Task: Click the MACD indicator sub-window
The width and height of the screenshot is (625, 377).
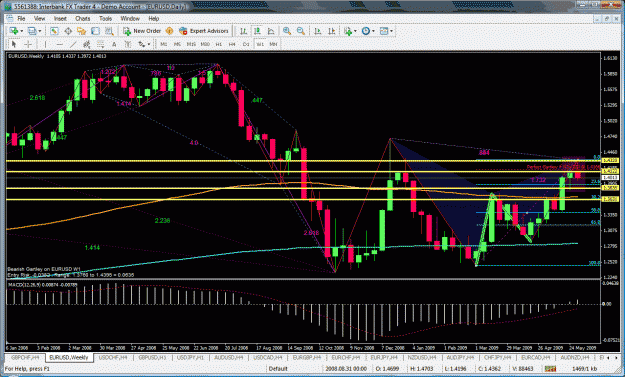Action: click(x=303, y=311)
